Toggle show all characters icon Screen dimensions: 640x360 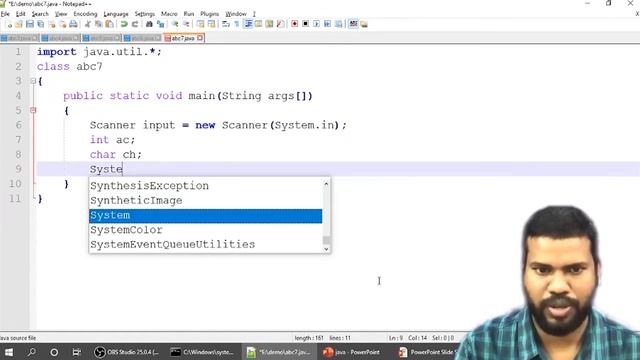(x=236, y=24)
